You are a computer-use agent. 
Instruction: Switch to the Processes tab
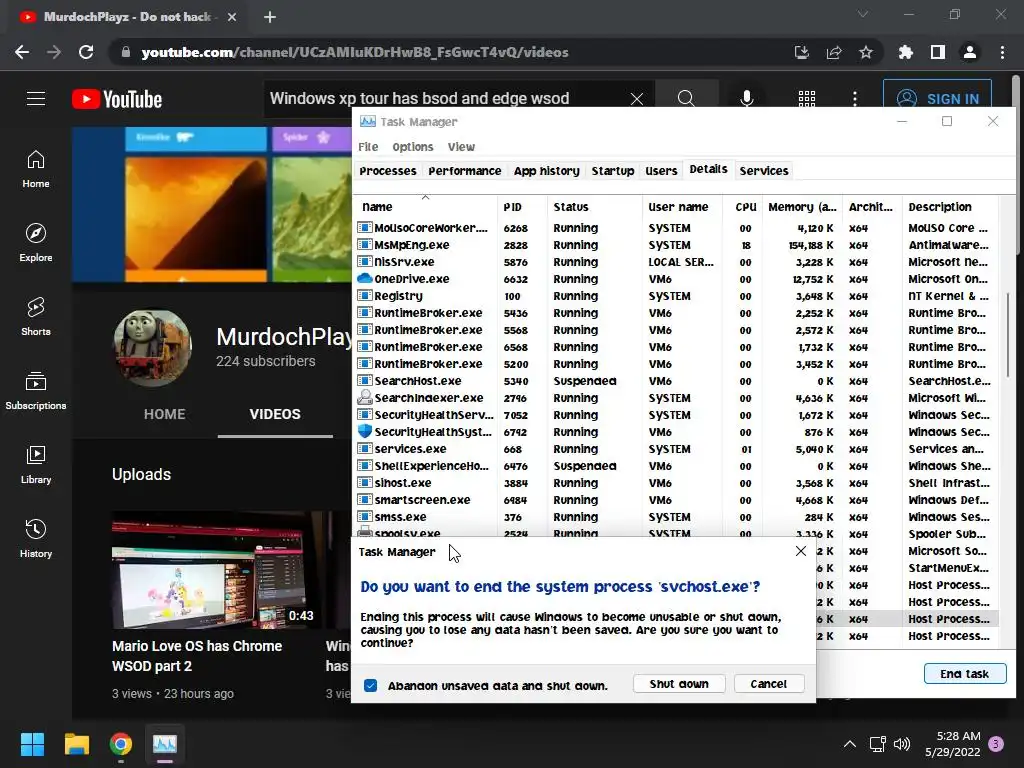[x=388, y=170]
